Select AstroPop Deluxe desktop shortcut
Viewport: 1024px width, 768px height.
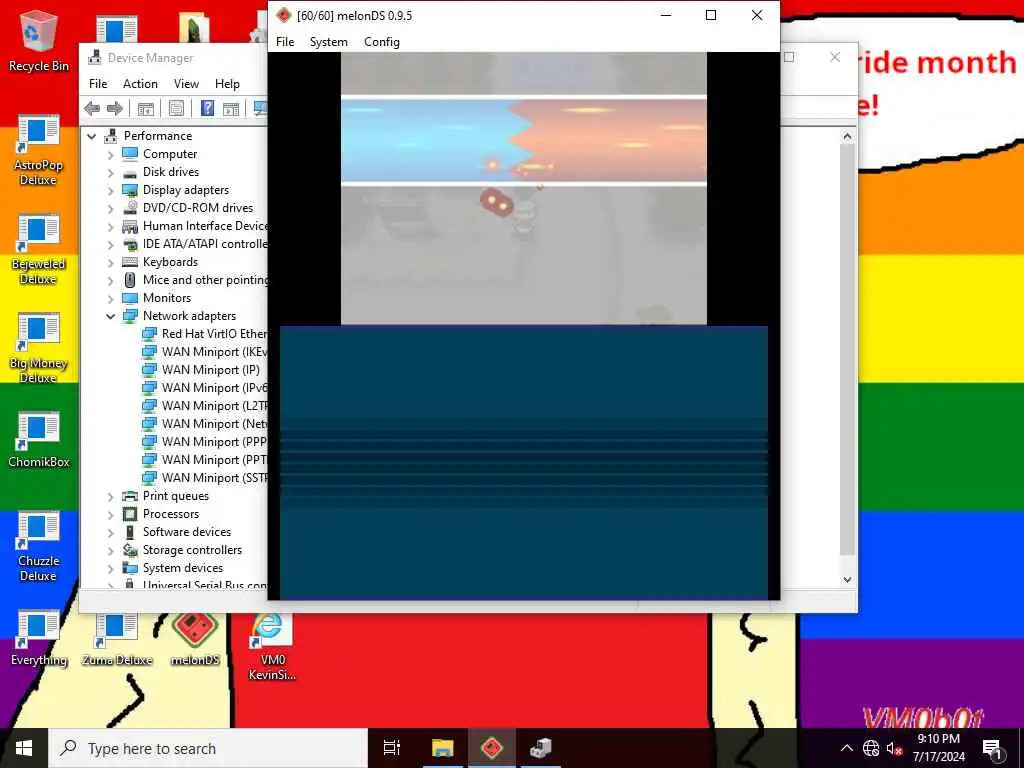tap(39, 150)
